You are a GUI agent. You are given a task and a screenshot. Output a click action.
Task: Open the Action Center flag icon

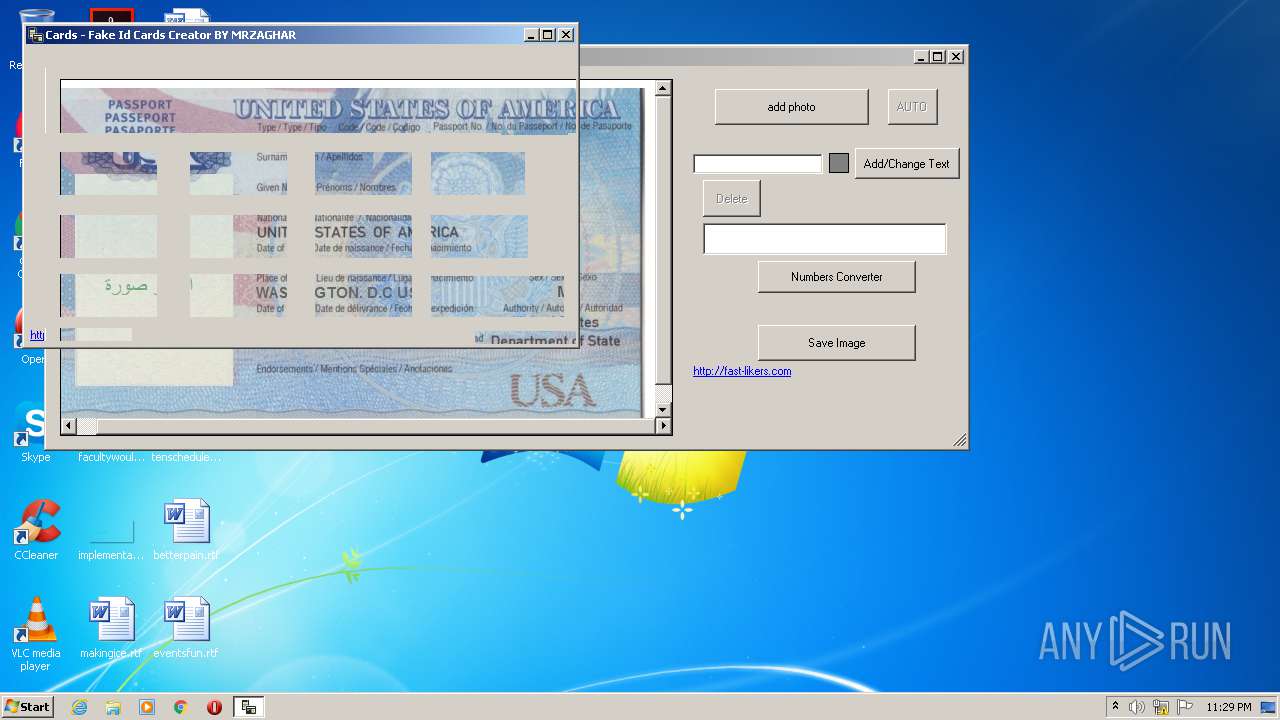(1185, 707)
